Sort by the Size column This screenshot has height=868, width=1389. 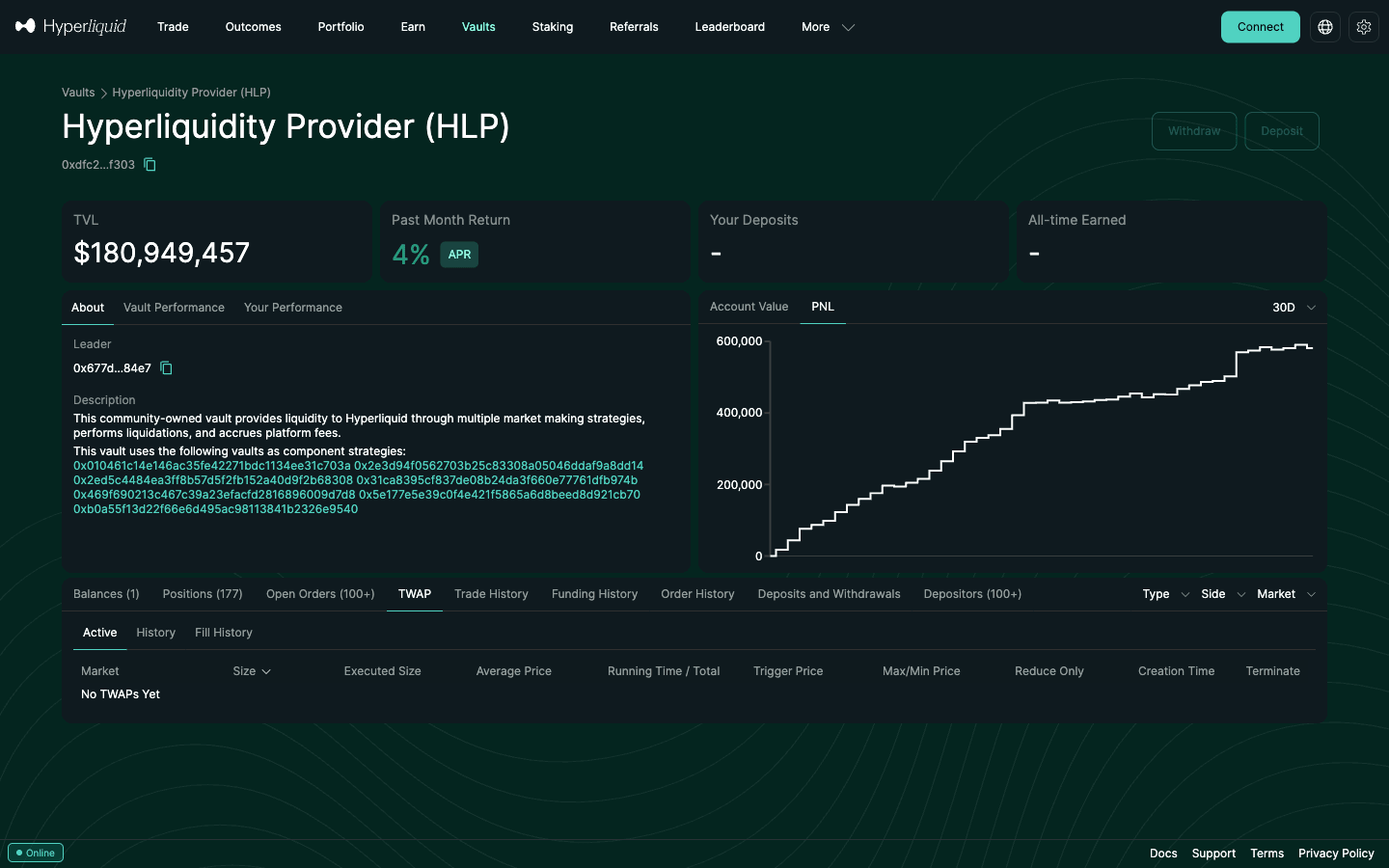point(252,671)
